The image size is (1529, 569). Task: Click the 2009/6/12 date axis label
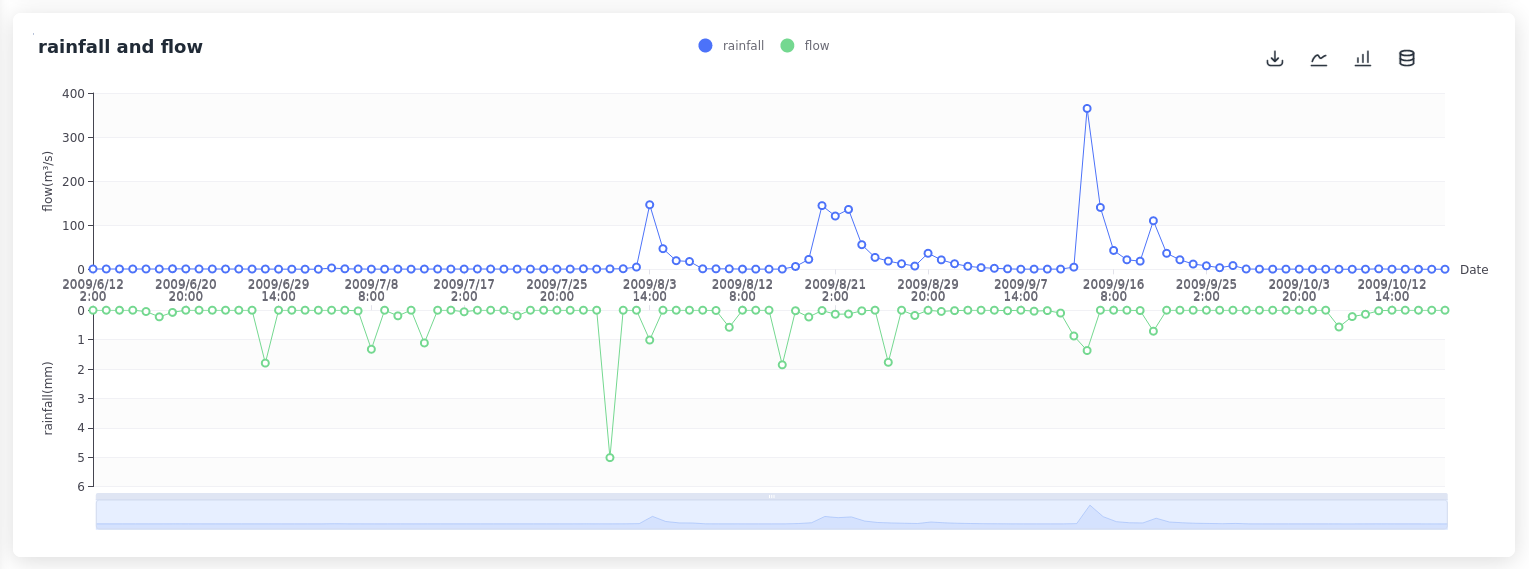click(93, 290)
